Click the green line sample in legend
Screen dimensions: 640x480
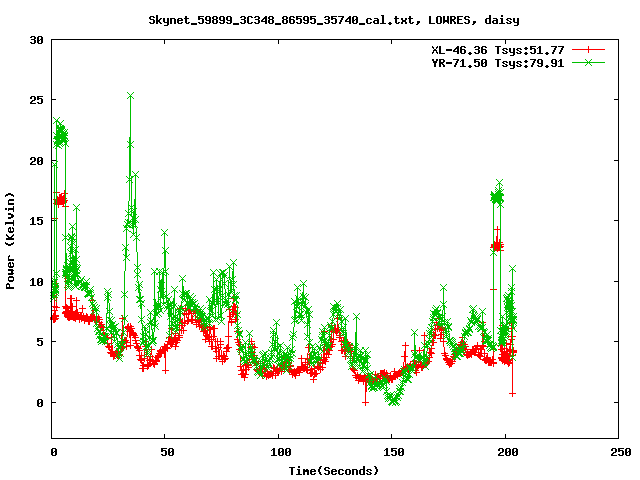point(588,62)
